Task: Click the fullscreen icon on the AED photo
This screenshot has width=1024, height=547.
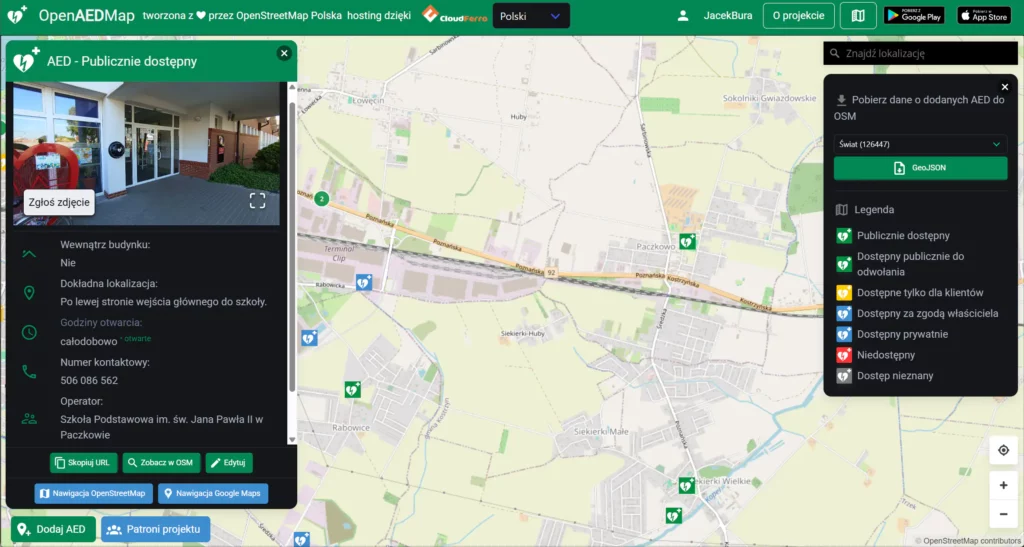Action: pos(257,201)
